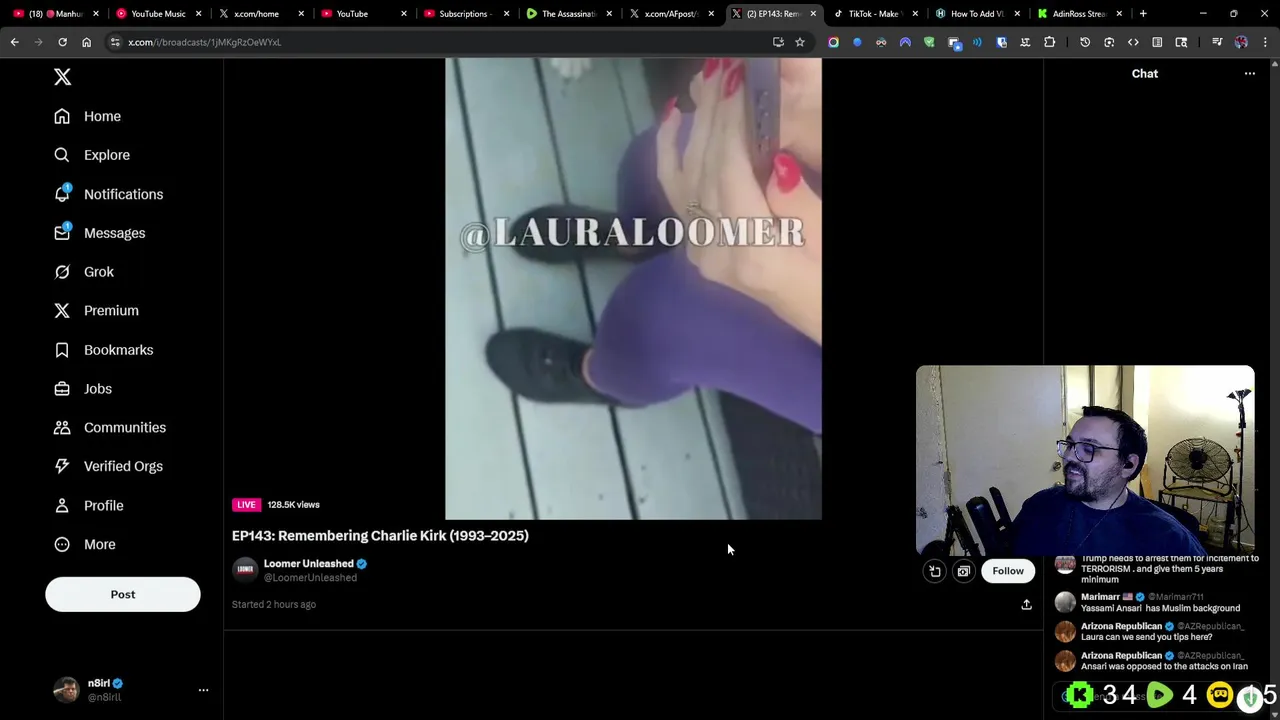The image size is (1280, 720).
Task: Open Notifications in sidebar
Action: [x=109, y=194]
